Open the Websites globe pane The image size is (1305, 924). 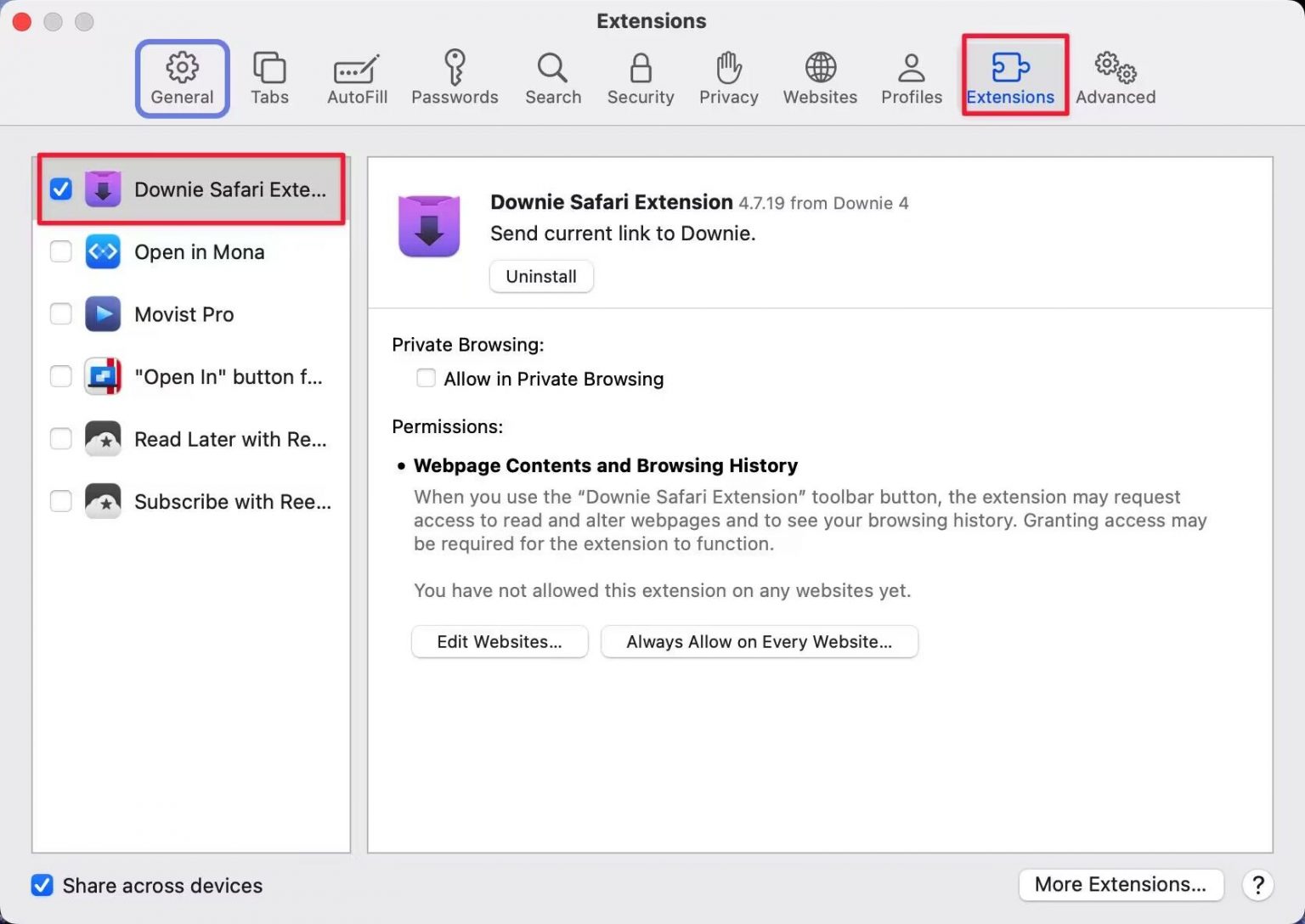pyautogui.click(x=820, y=77)
